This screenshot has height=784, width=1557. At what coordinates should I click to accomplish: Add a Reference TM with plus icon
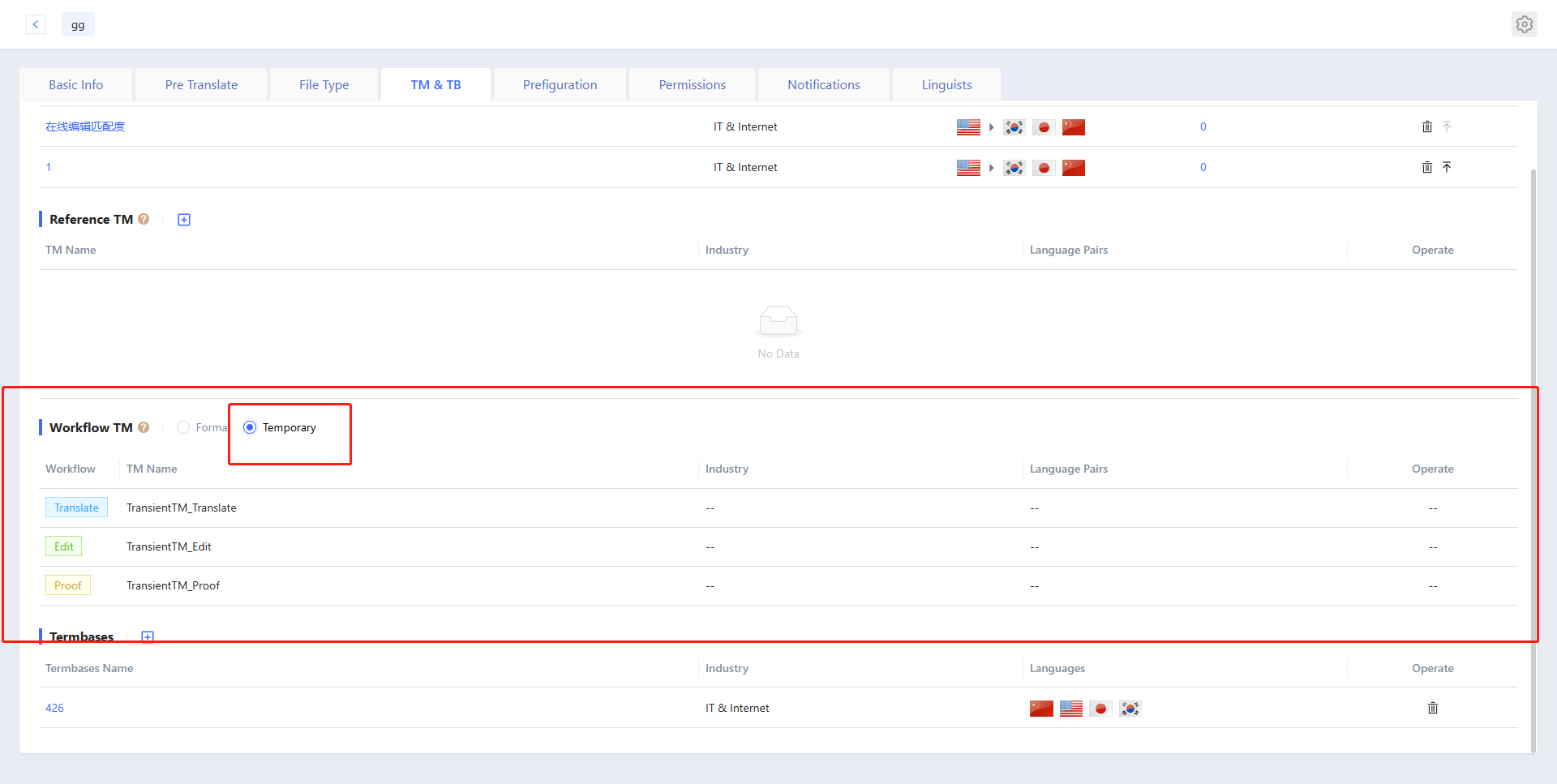(184, 220)
